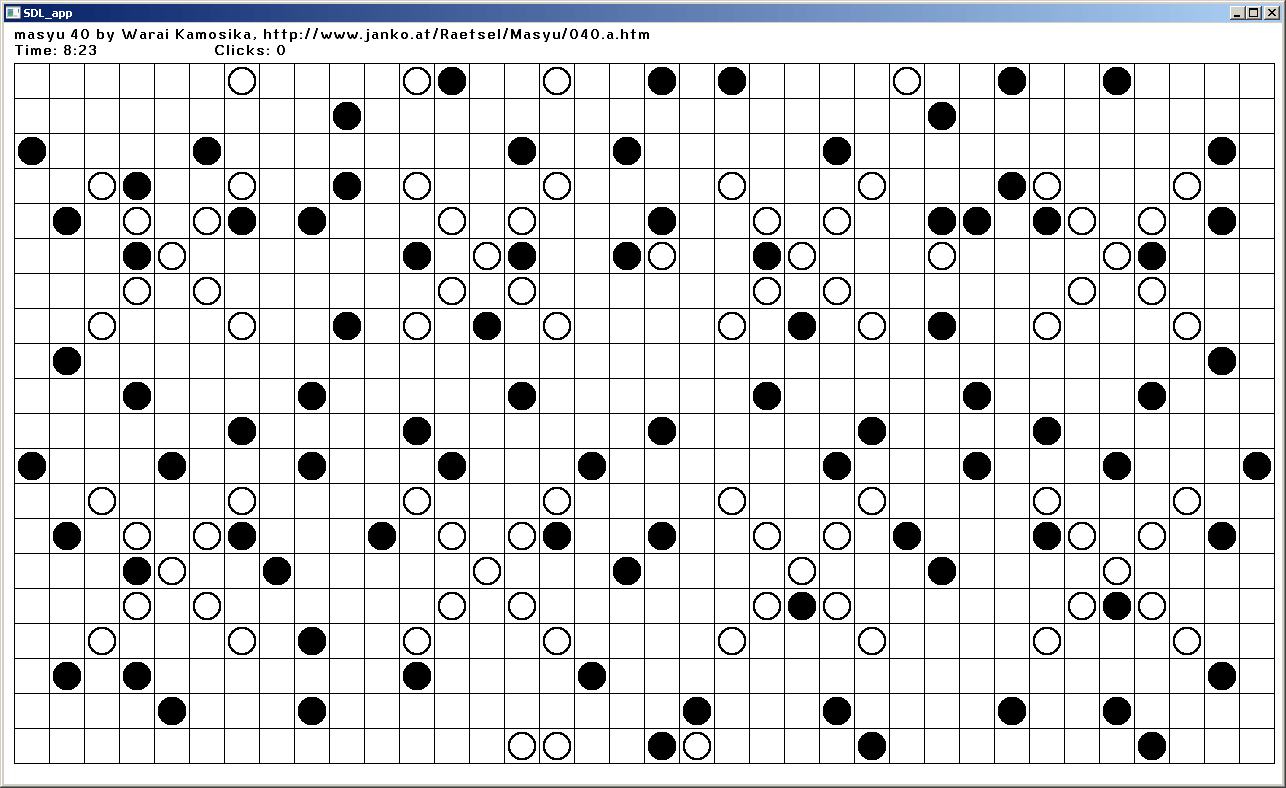Click the upper black circle in leftmost column
Viewport: 1286px width, 788px height.
click(x=32, y=151)
